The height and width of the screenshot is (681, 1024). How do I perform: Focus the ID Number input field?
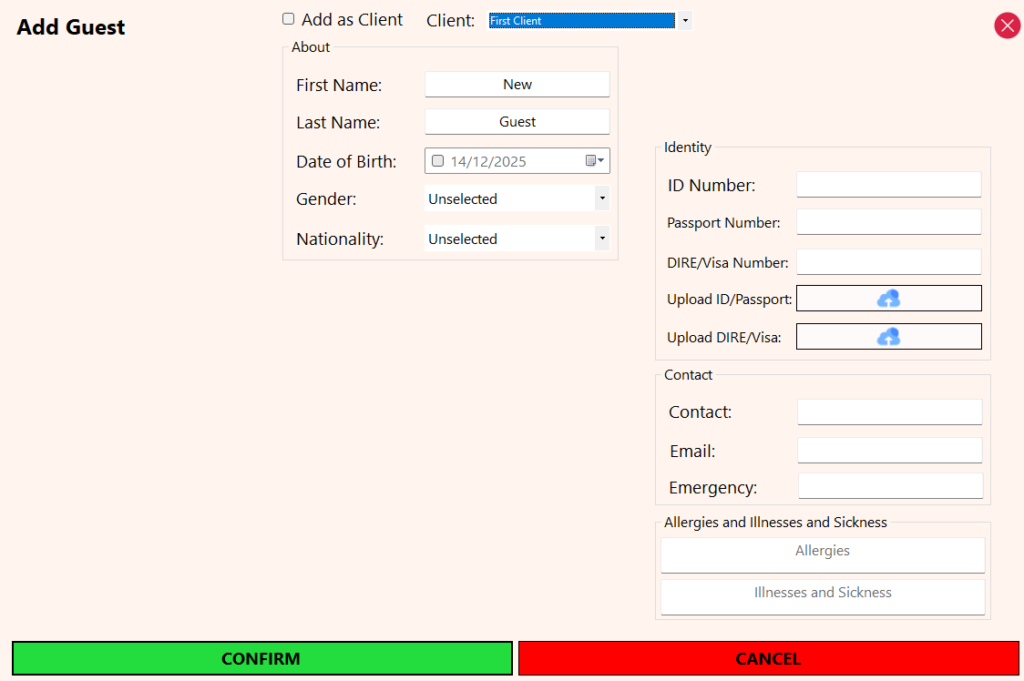[888, 185]
